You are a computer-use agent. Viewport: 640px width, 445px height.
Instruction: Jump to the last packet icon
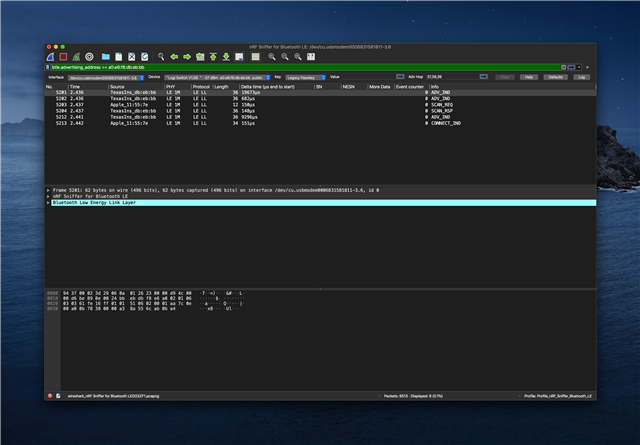pos(226,57)
